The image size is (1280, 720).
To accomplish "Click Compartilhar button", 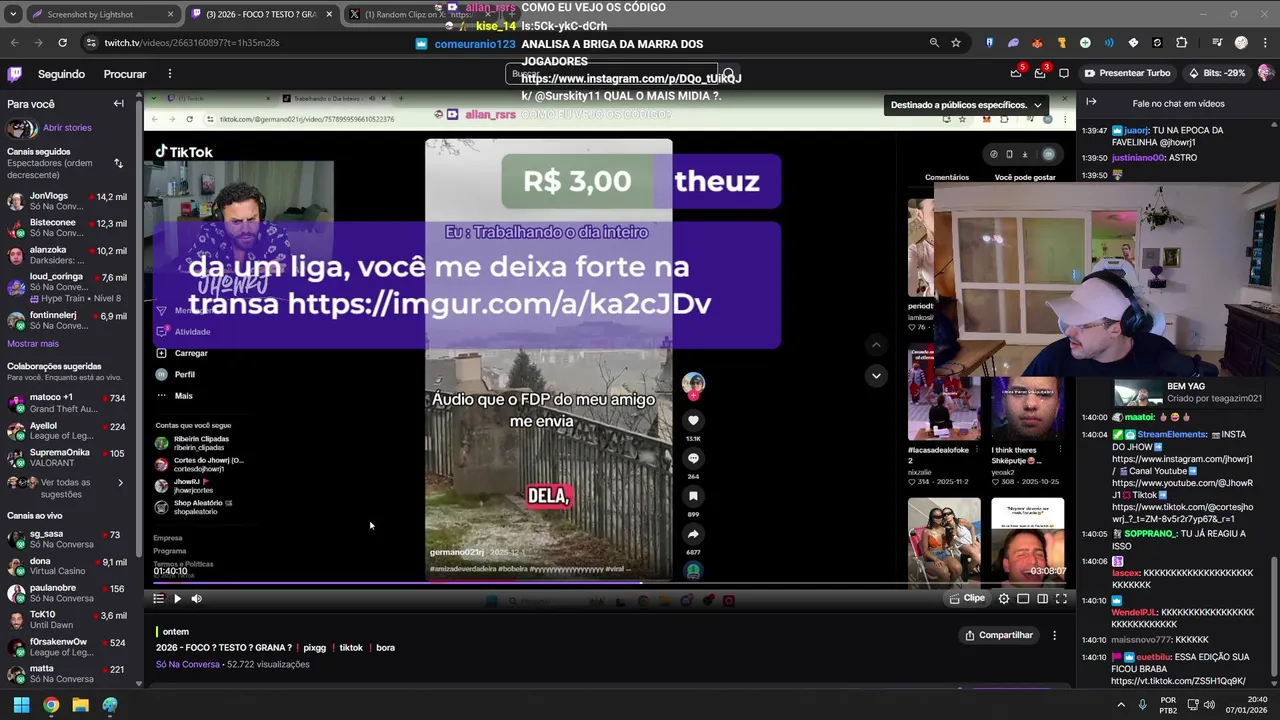I will point(998,635).
